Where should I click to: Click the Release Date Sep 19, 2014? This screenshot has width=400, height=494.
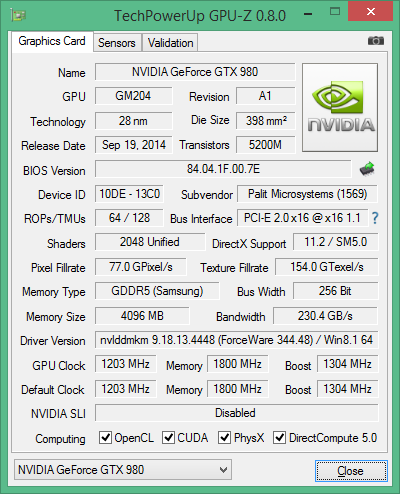[134, 145]
